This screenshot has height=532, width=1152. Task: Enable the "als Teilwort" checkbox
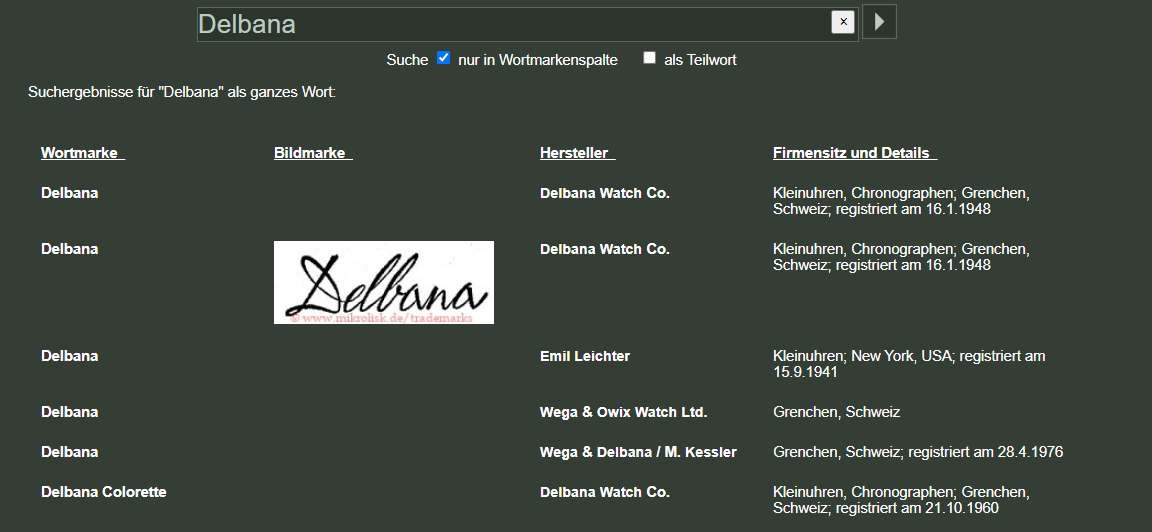(649, 58)
